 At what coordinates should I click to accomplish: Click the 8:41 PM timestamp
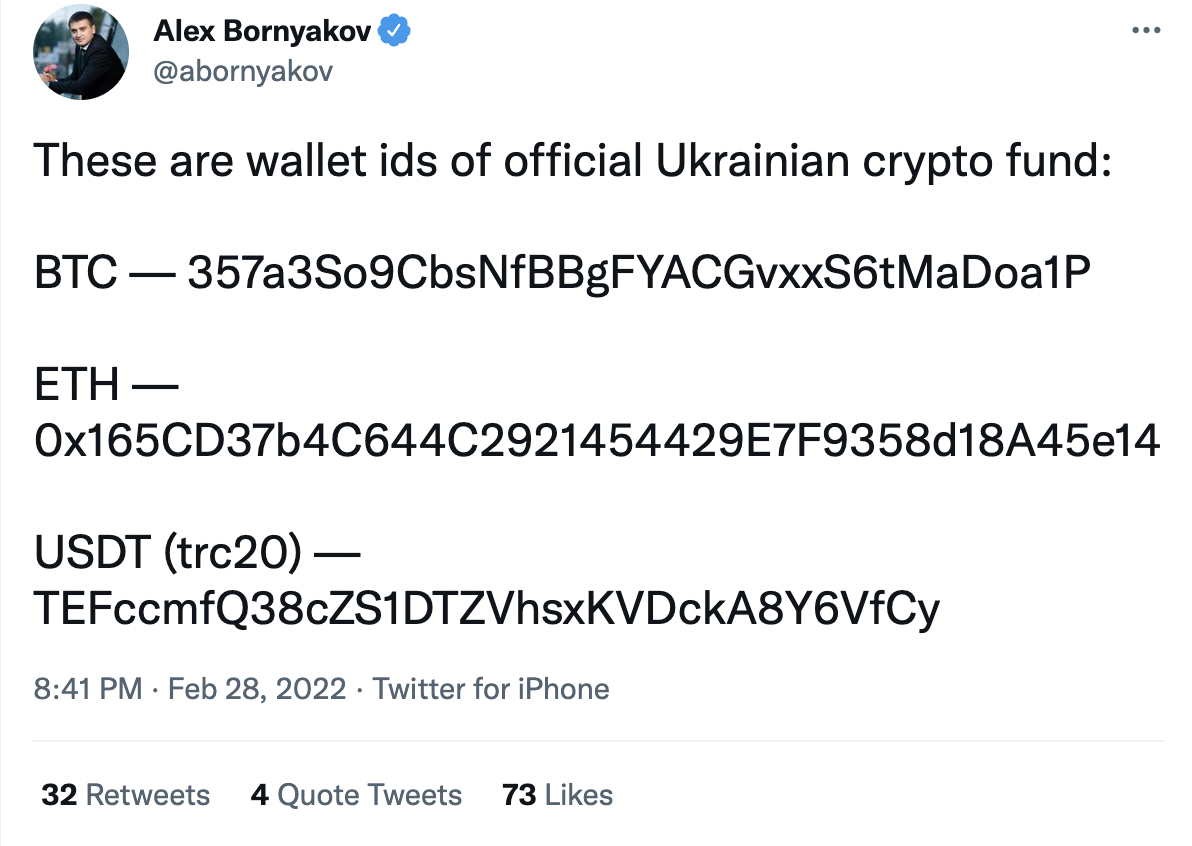(87, 689)
